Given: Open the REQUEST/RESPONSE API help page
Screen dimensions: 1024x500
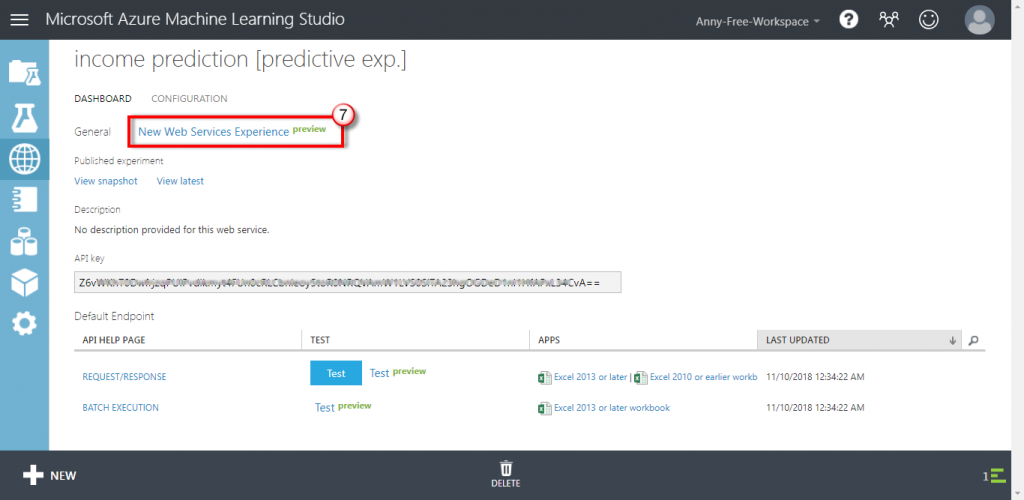Looking at the screenshot, I should (x=124, y=377).
